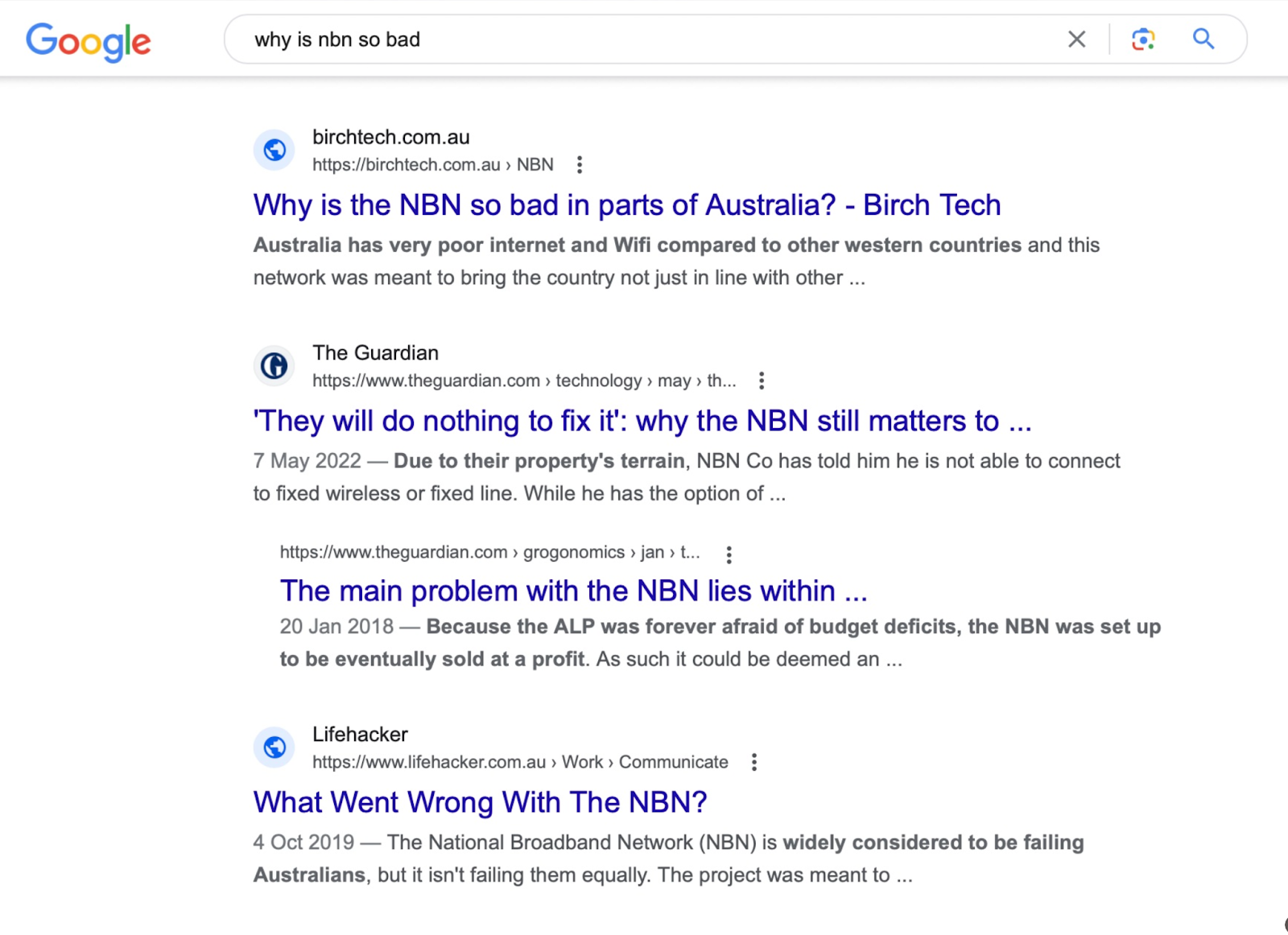Open 'The main problem with the NBN lies within' link
Screen dimensions: 1288x935
tap(574, 591)
